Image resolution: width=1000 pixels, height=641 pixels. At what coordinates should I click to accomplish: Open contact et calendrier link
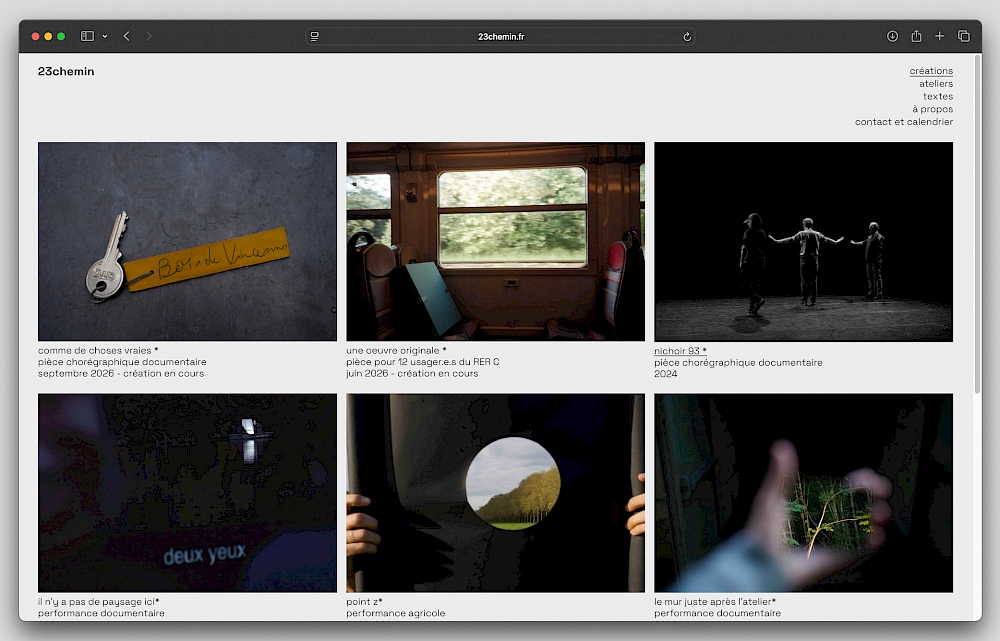(x=903, y=122)
